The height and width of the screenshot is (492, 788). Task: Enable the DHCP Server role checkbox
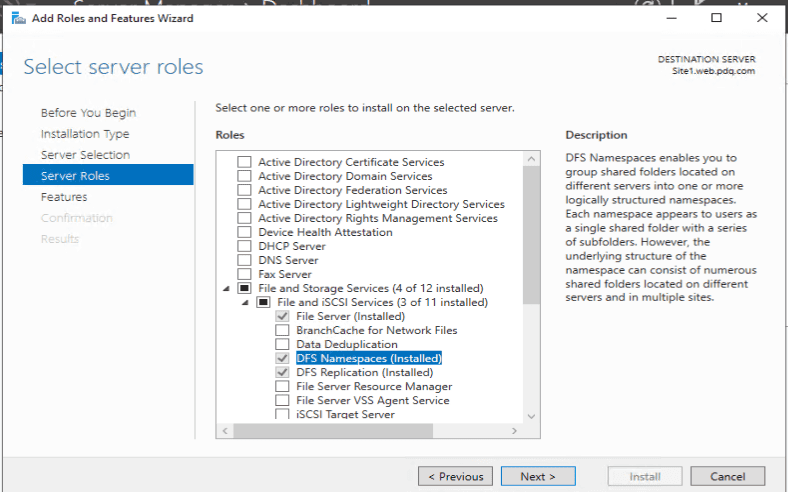tap(244, 246)
